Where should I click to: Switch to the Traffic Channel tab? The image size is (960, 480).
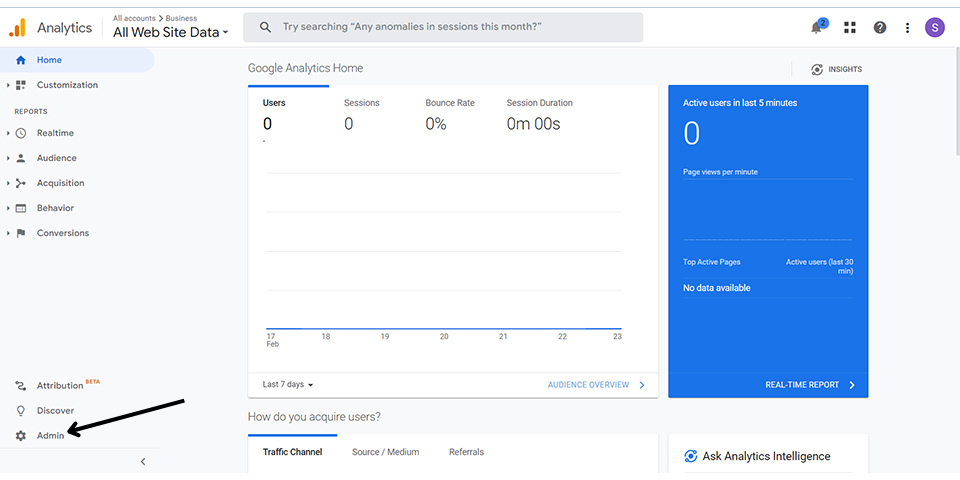293,452
